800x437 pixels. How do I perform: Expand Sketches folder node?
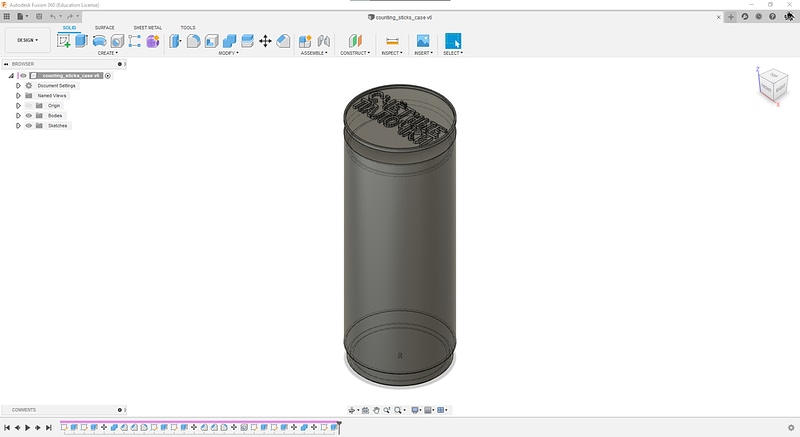[x=18, y=125]
